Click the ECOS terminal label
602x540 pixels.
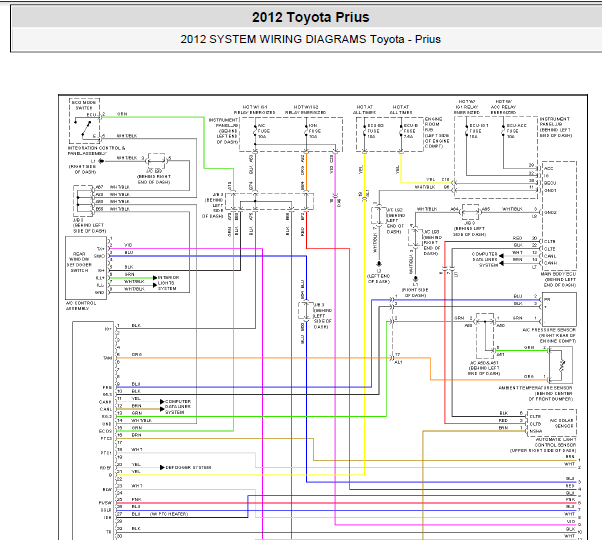pos(105,431)
